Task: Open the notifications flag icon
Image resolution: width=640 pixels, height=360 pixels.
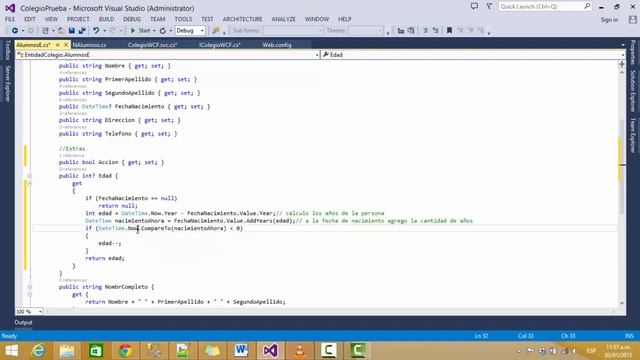Action: point(489,7)
